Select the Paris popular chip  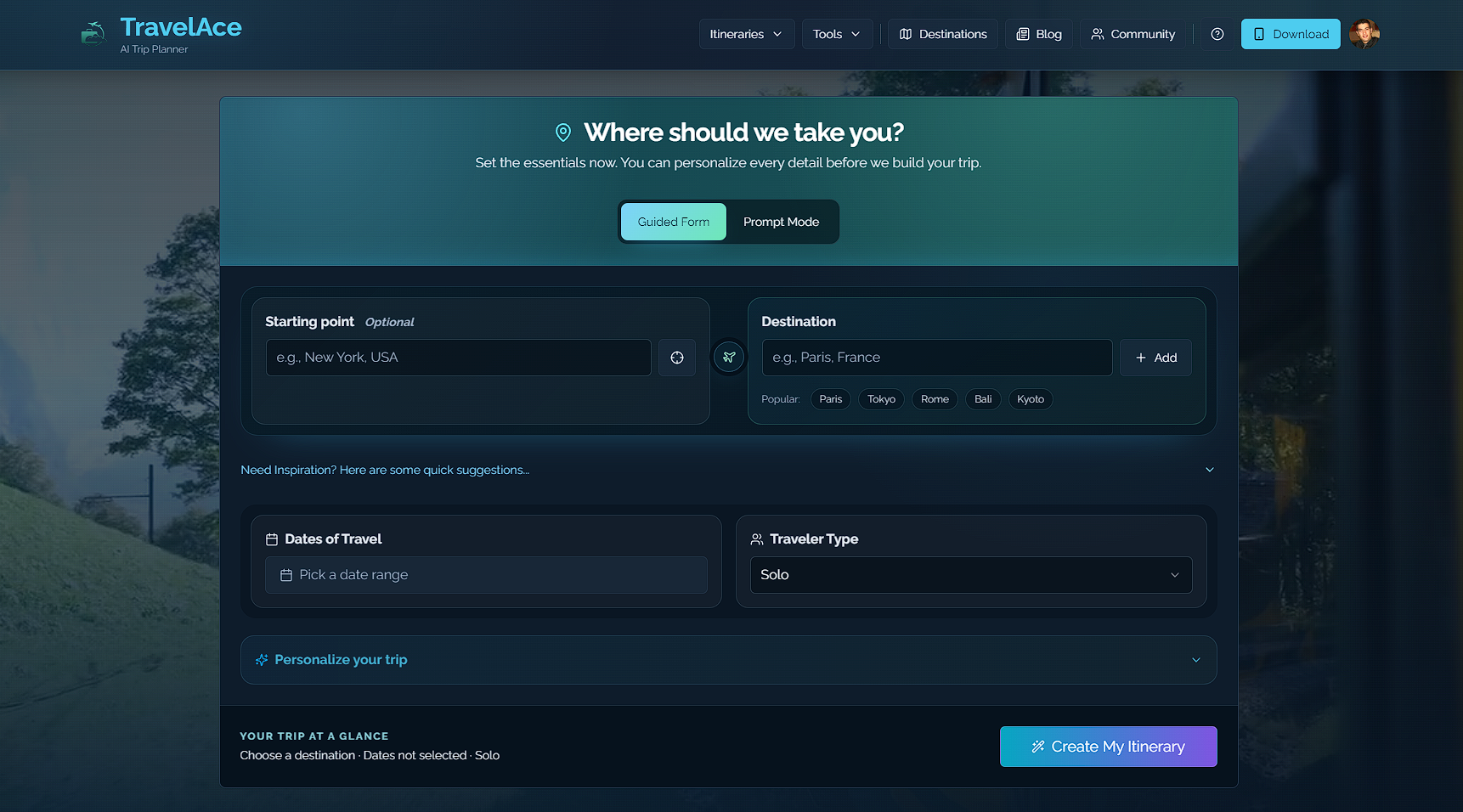coord(830,399)
